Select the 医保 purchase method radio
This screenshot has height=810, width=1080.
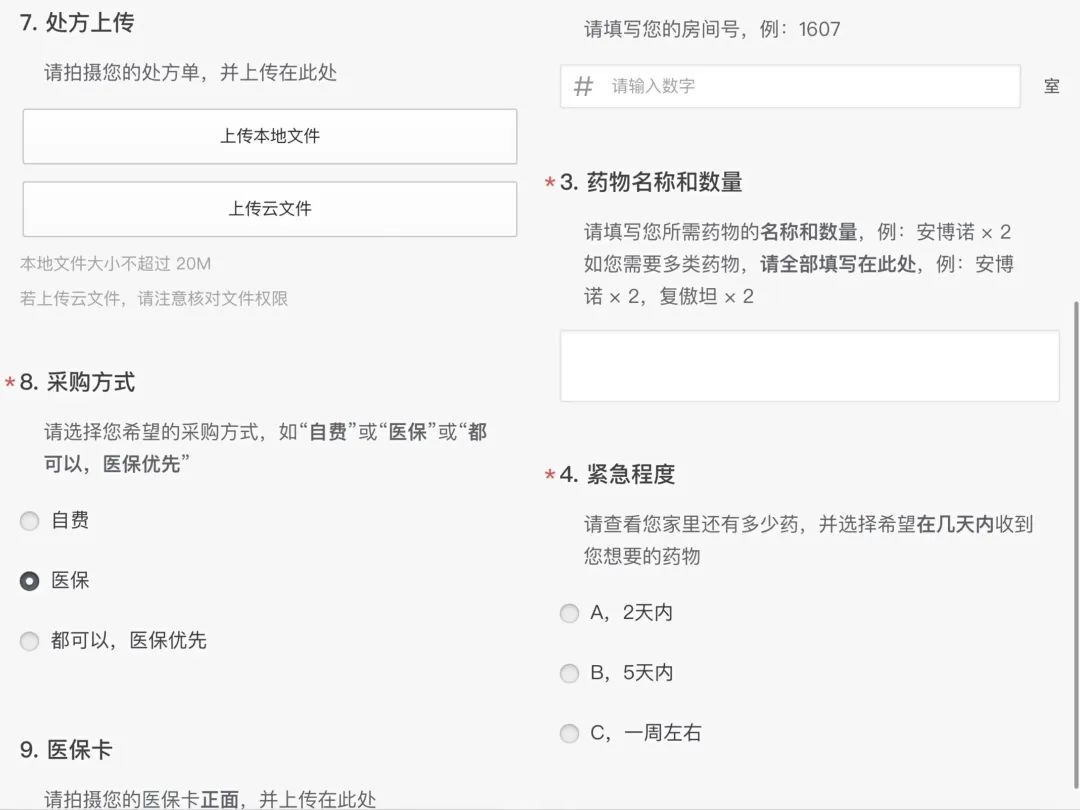point(30,581)
